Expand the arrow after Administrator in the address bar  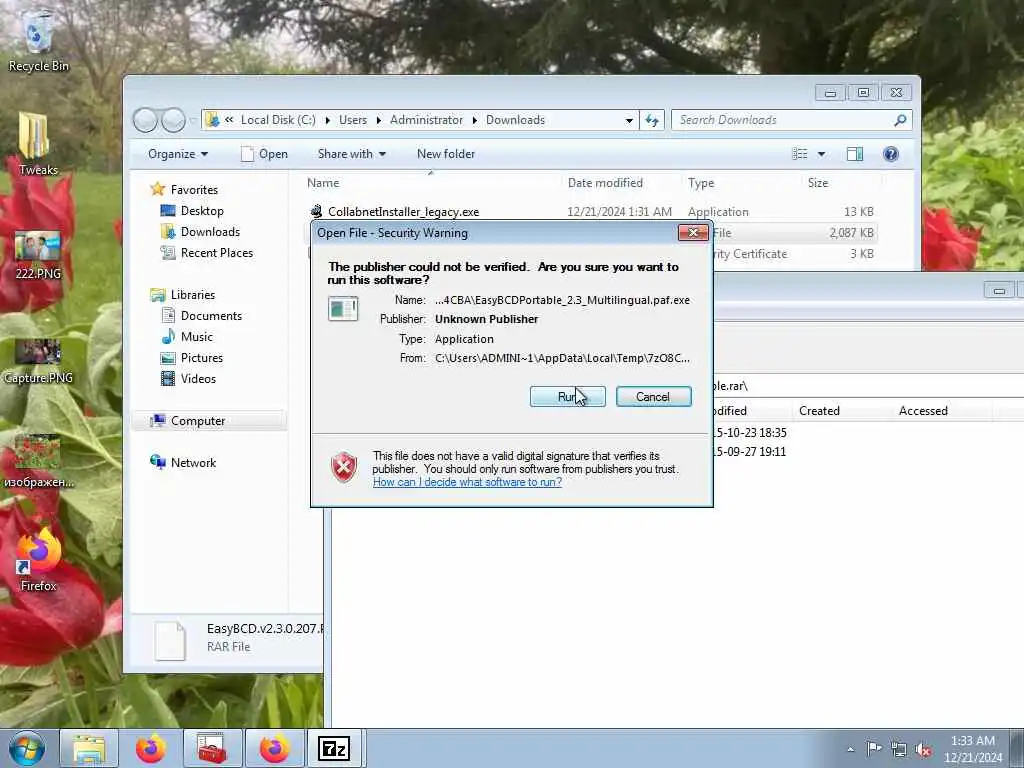[x=475, y=120]
